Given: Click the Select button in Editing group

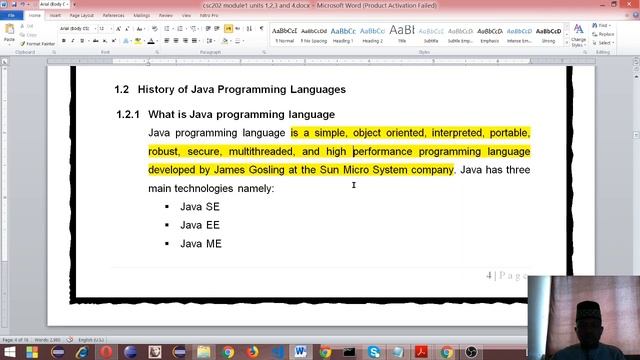Looking at the screenshot, I should point(603,43).
